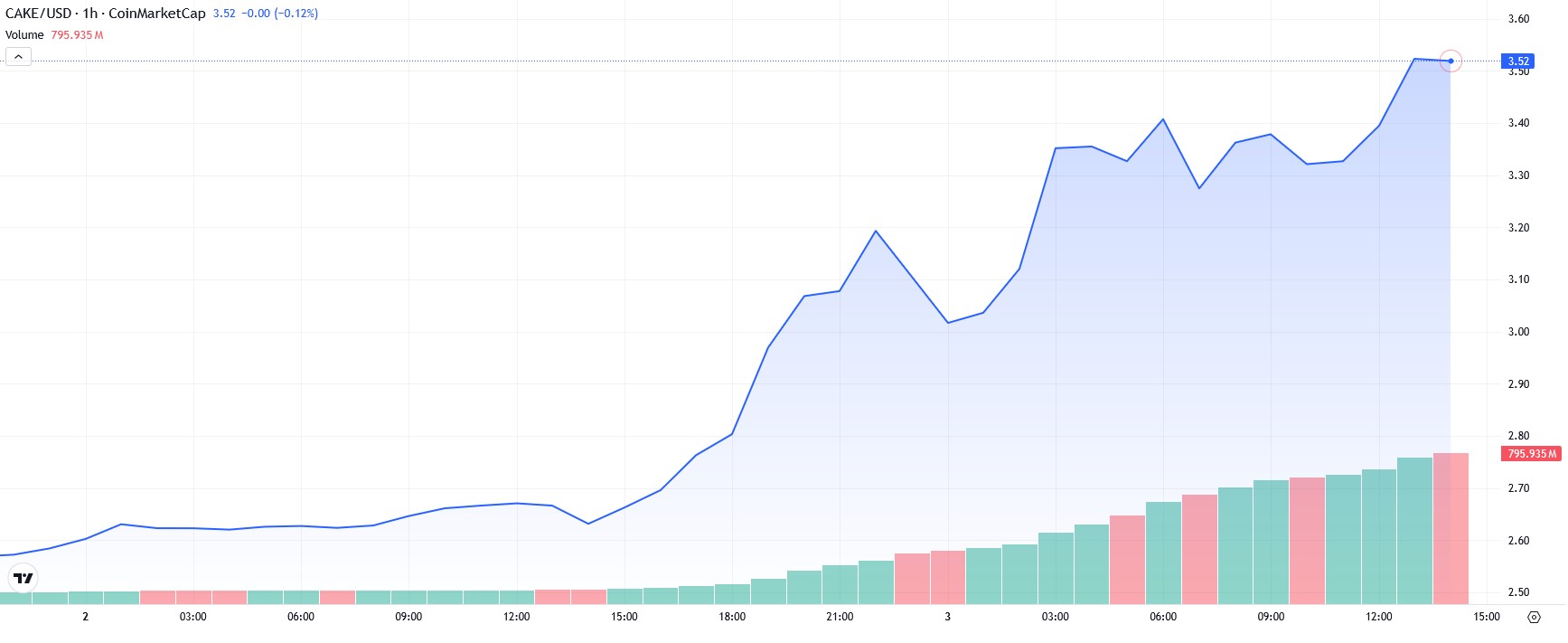The height and width of the screenshot is (643, 1568).
Task: Click the price line peak near 3.20
Action: click(876, 232)
